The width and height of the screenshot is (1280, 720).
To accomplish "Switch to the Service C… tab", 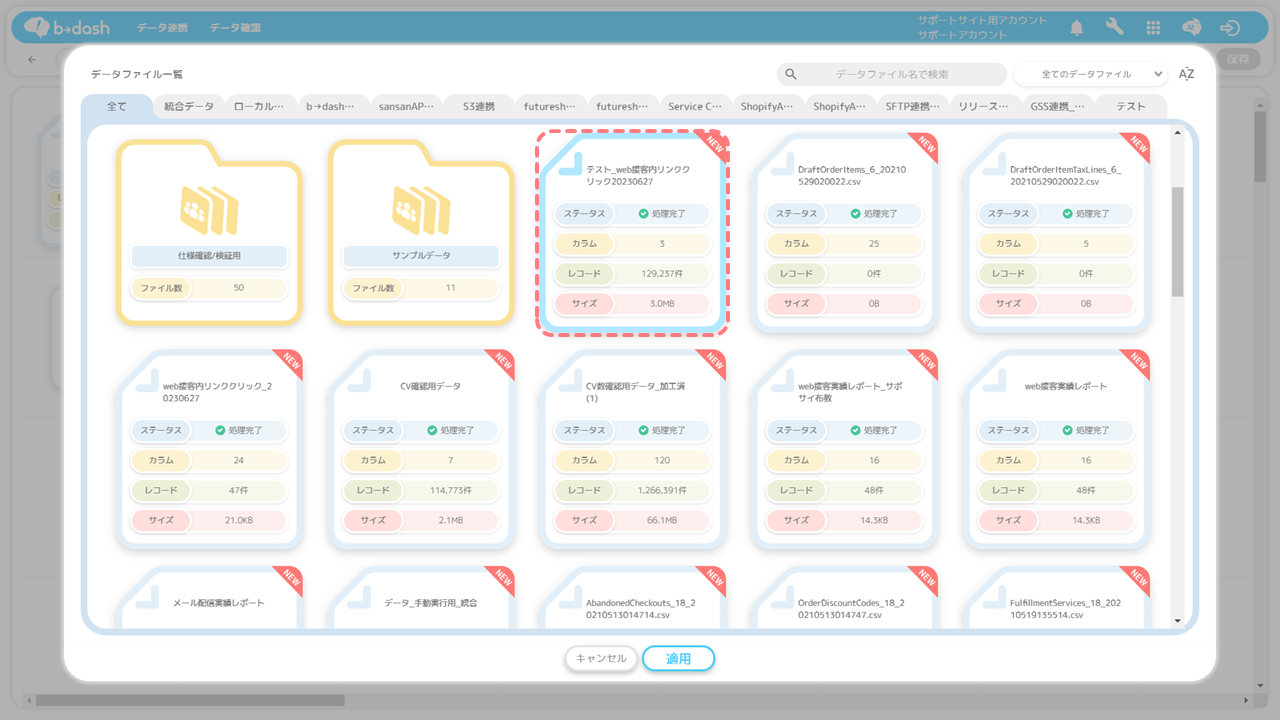I will [695, 106].
